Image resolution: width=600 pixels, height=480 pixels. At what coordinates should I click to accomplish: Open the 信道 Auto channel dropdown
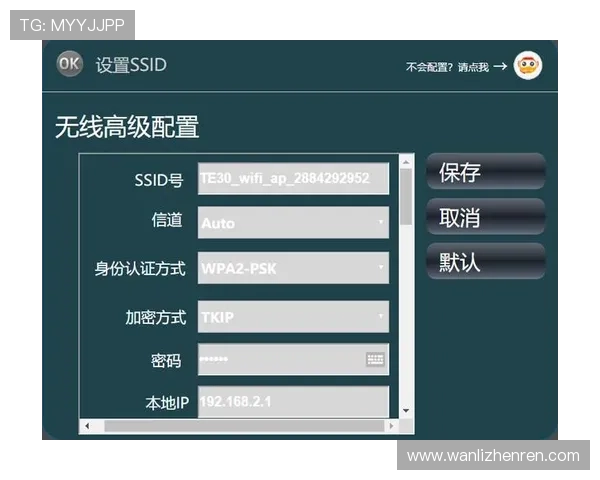point(293,222)
